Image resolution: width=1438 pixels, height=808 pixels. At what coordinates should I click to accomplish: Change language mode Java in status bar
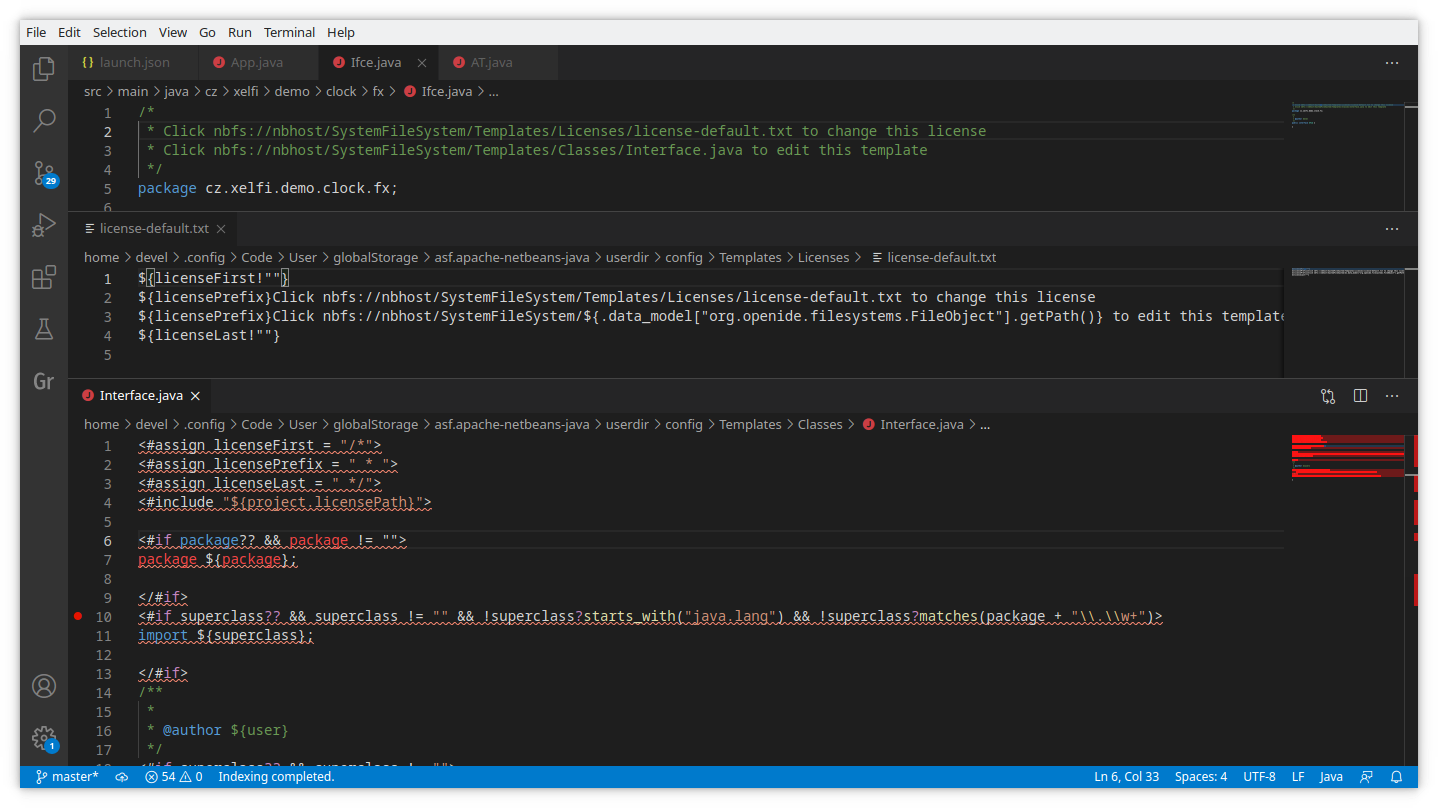(1331, 777)
